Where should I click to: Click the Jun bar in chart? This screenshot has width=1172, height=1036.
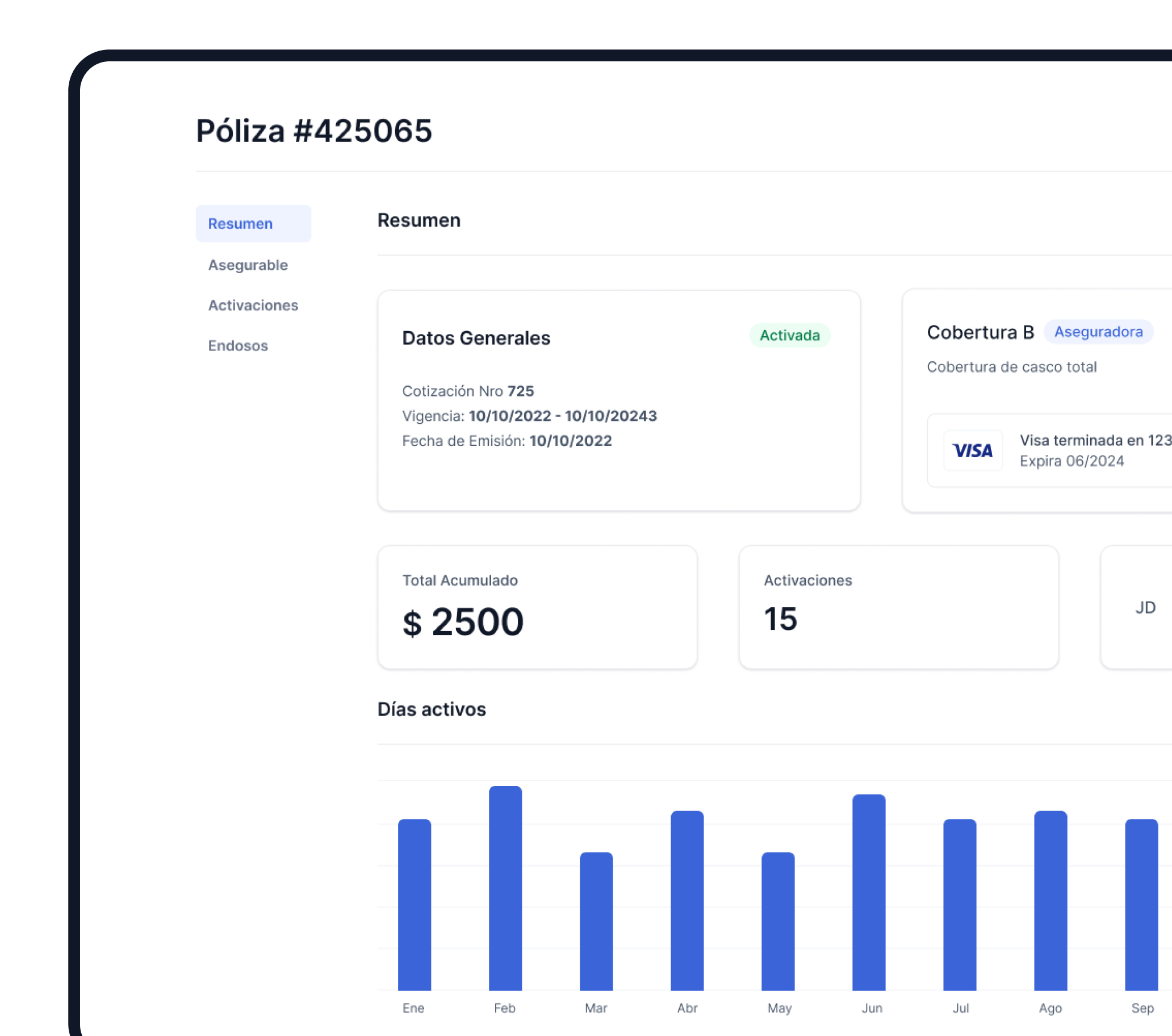click(869, 892)
